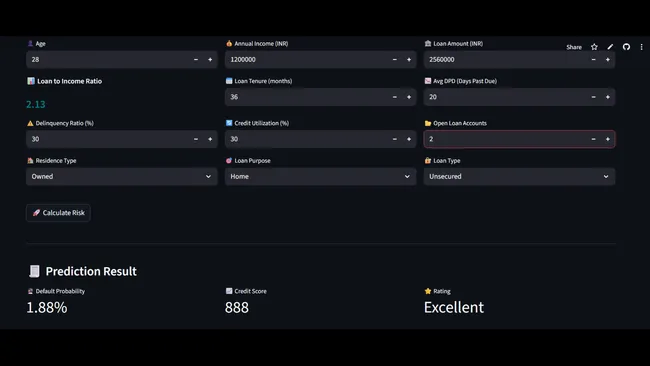This screenshot has width=650, height=366.
Task: Open the edit pencil icon
Action: (x=610, y=47)
